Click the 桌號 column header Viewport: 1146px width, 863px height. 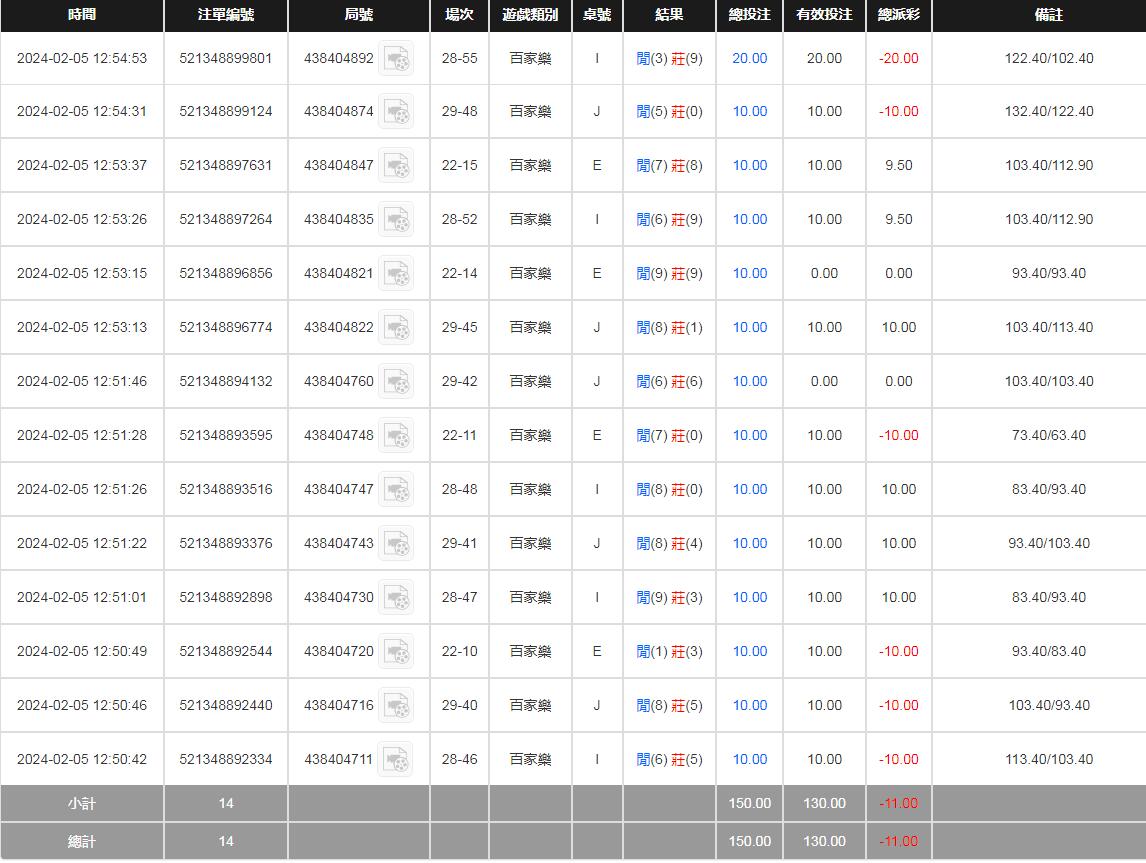tap(597, 15)
